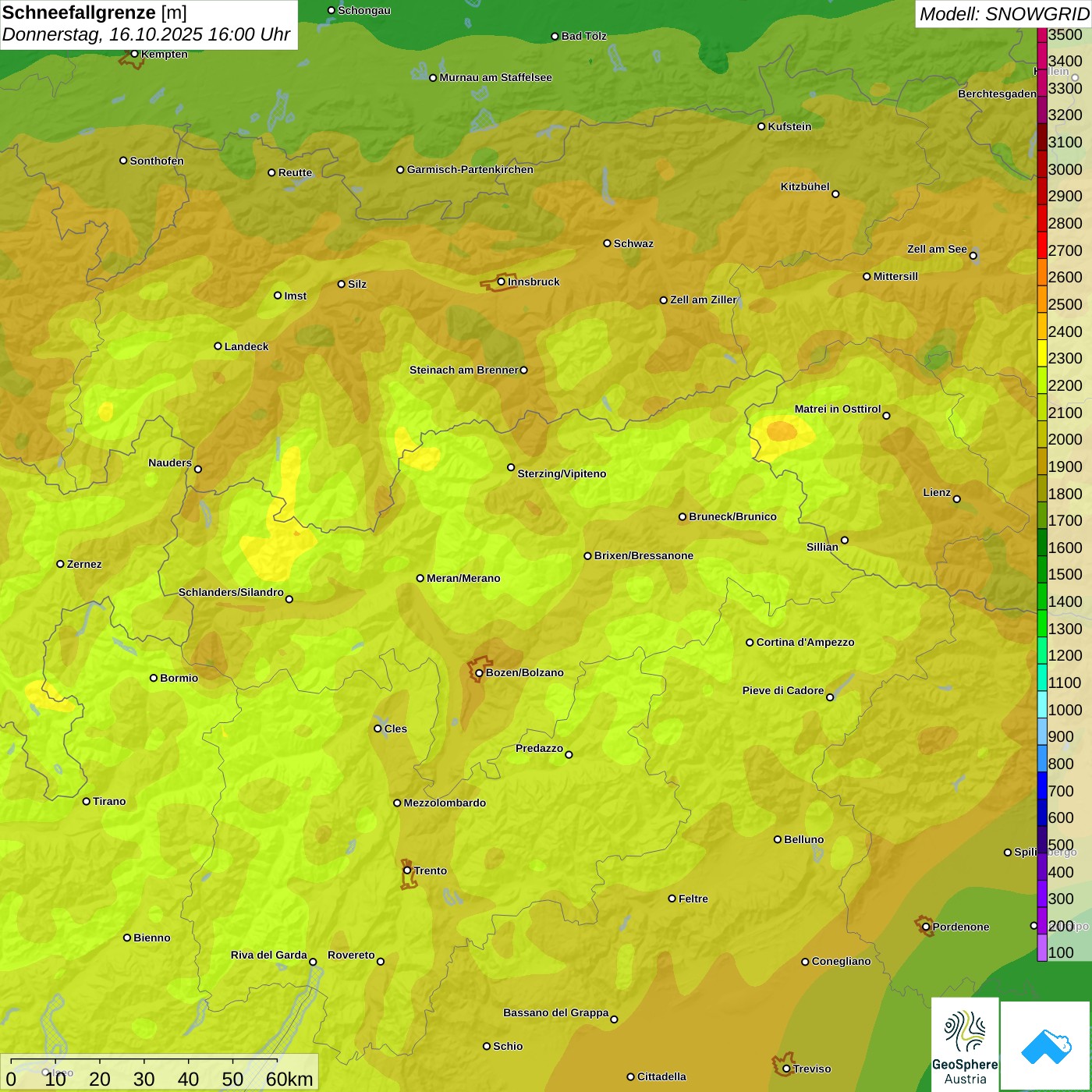Click the blue cloud logo icon
Viewport: 1092px width, 1092px height.
coord(1046,1047)
